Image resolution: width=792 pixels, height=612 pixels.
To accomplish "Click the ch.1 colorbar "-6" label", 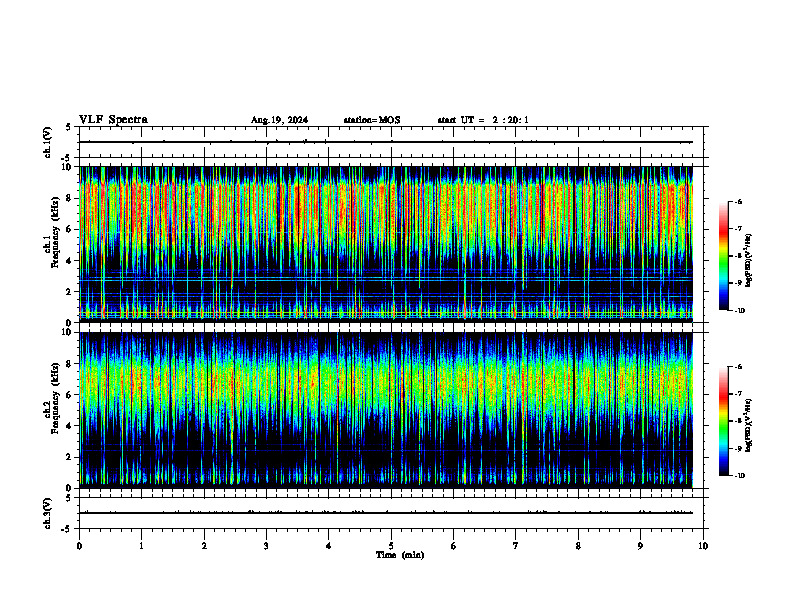I will pos(738,201).
